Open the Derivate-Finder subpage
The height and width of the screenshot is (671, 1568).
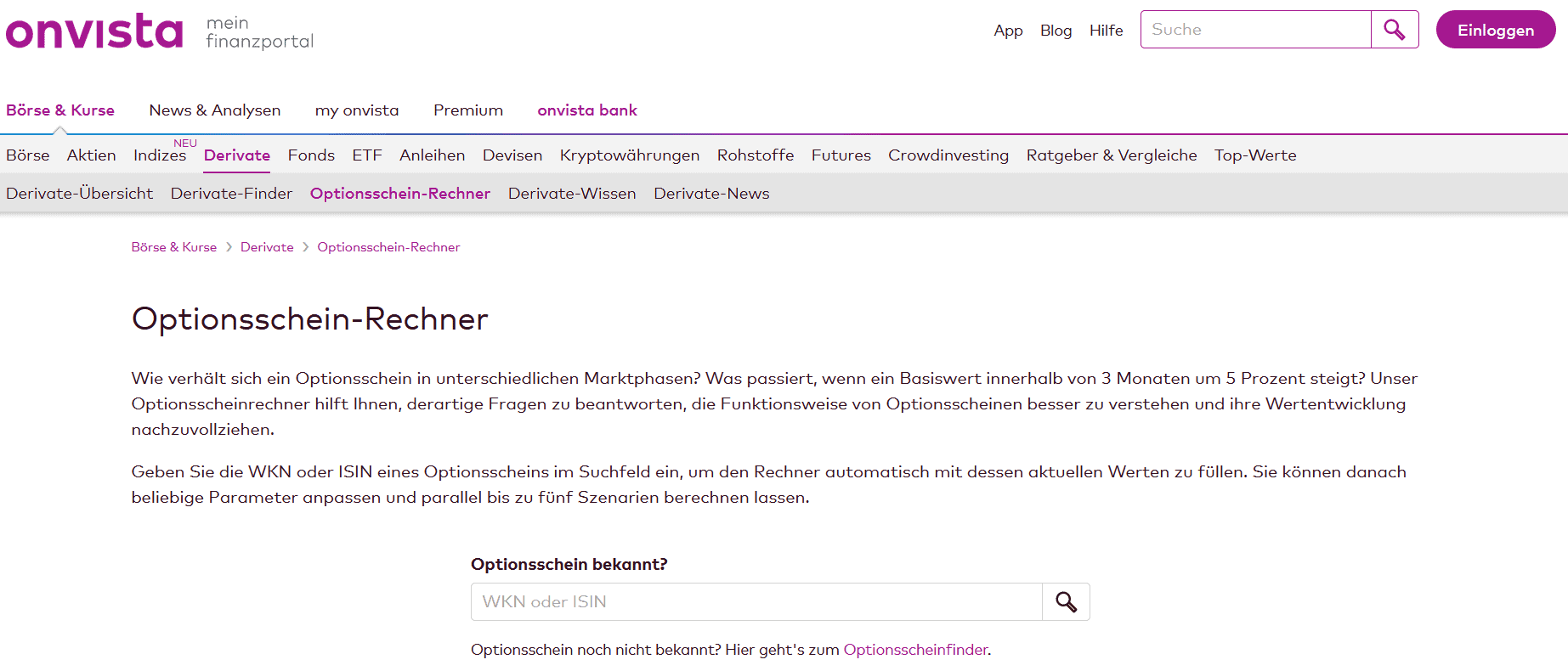(231, 194)
